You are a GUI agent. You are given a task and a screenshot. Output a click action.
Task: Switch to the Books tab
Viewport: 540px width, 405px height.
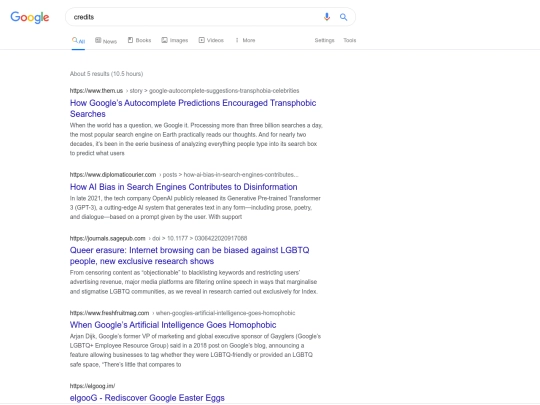coord(139,40)
